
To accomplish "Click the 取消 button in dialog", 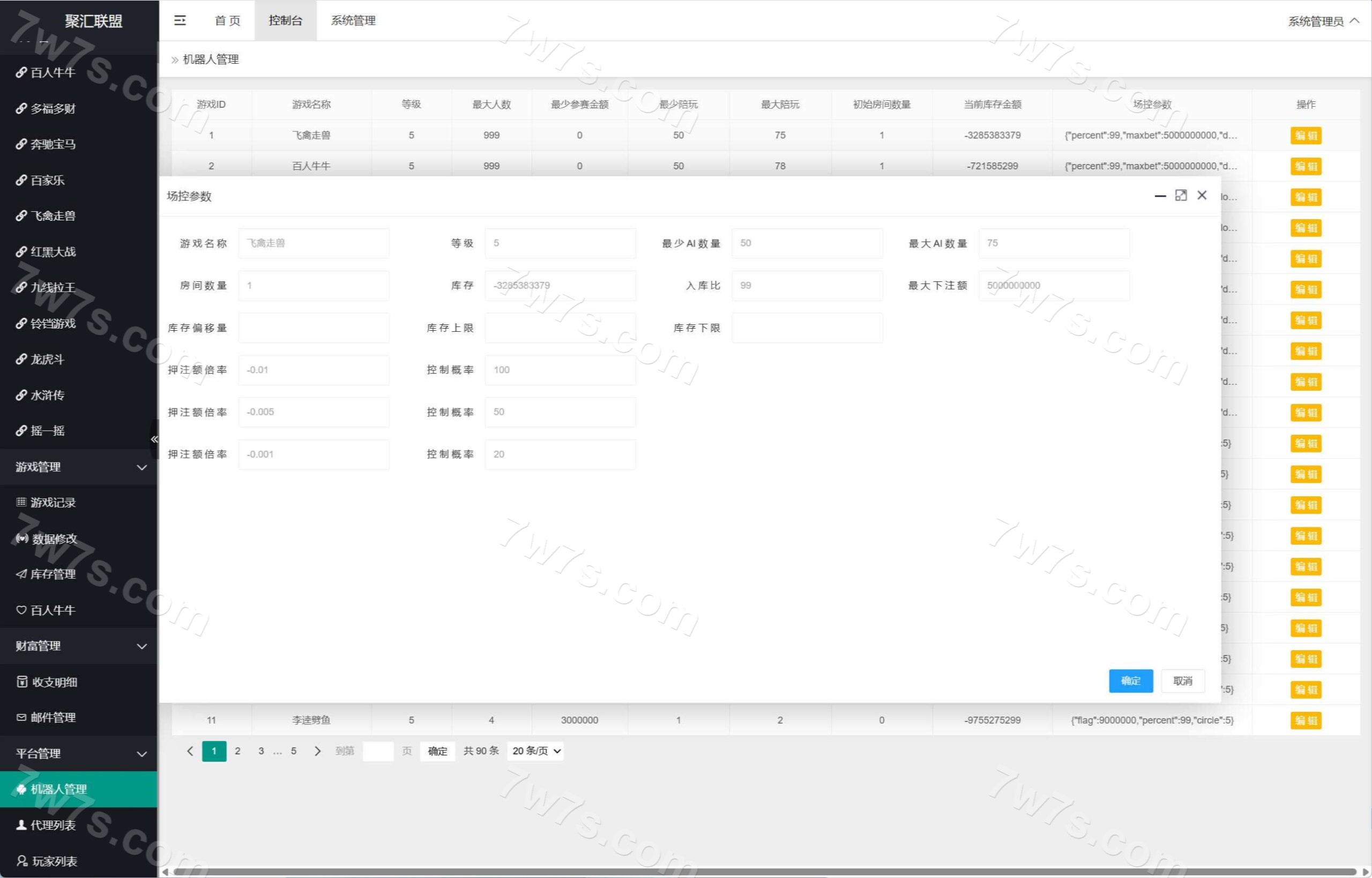I will 1182,681.
